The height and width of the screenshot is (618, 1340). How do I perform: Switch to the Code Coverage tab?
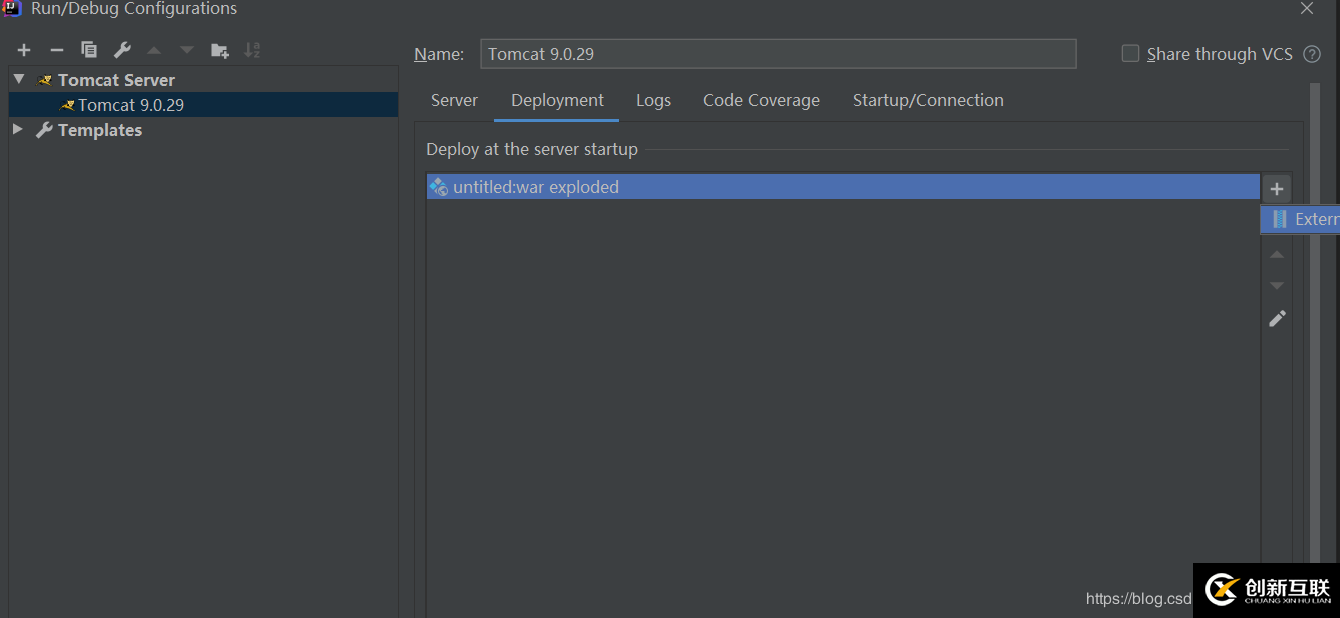761,100
